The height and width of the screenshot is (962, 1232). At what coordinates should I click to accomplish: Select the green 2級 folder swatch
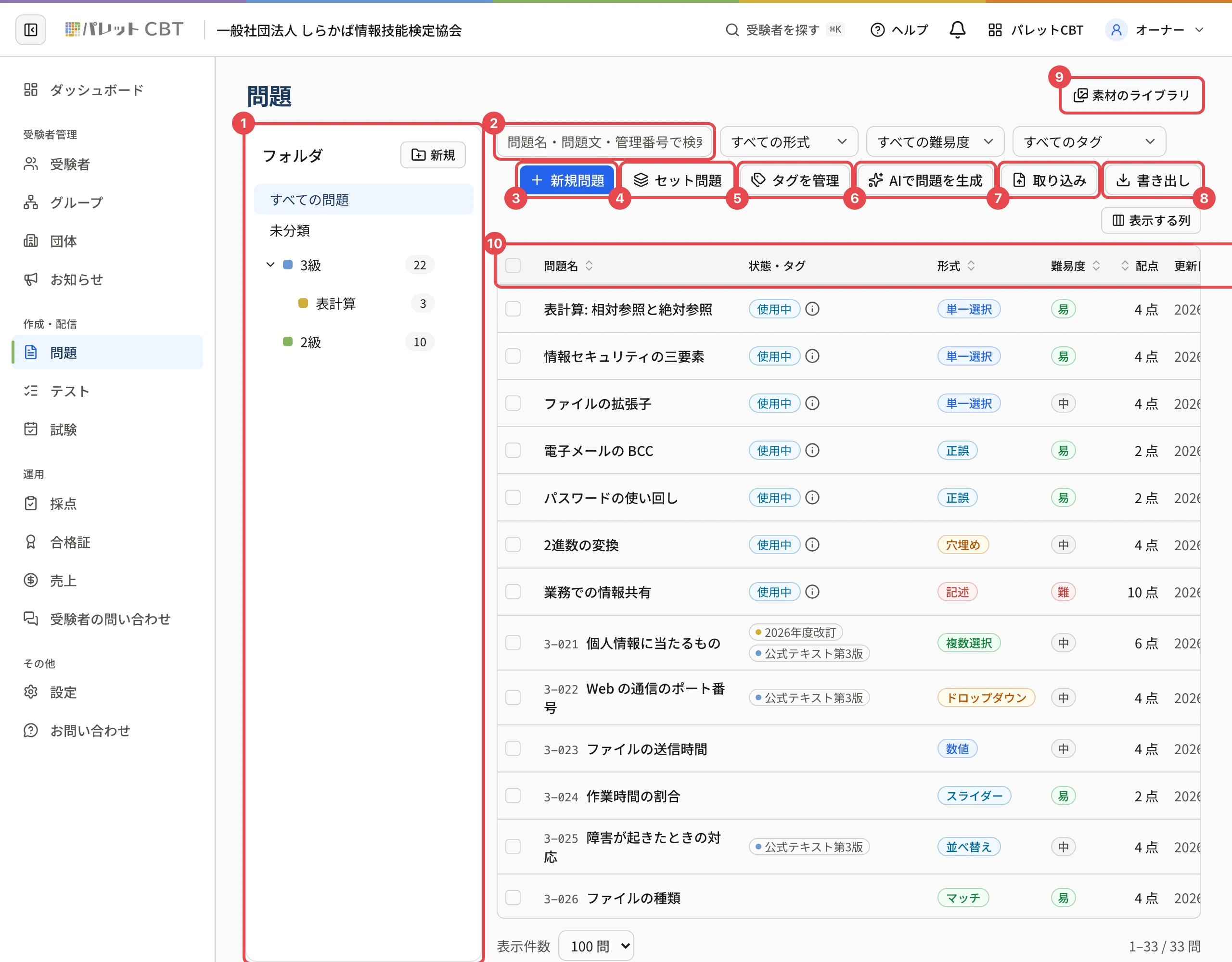click(288, 342)
